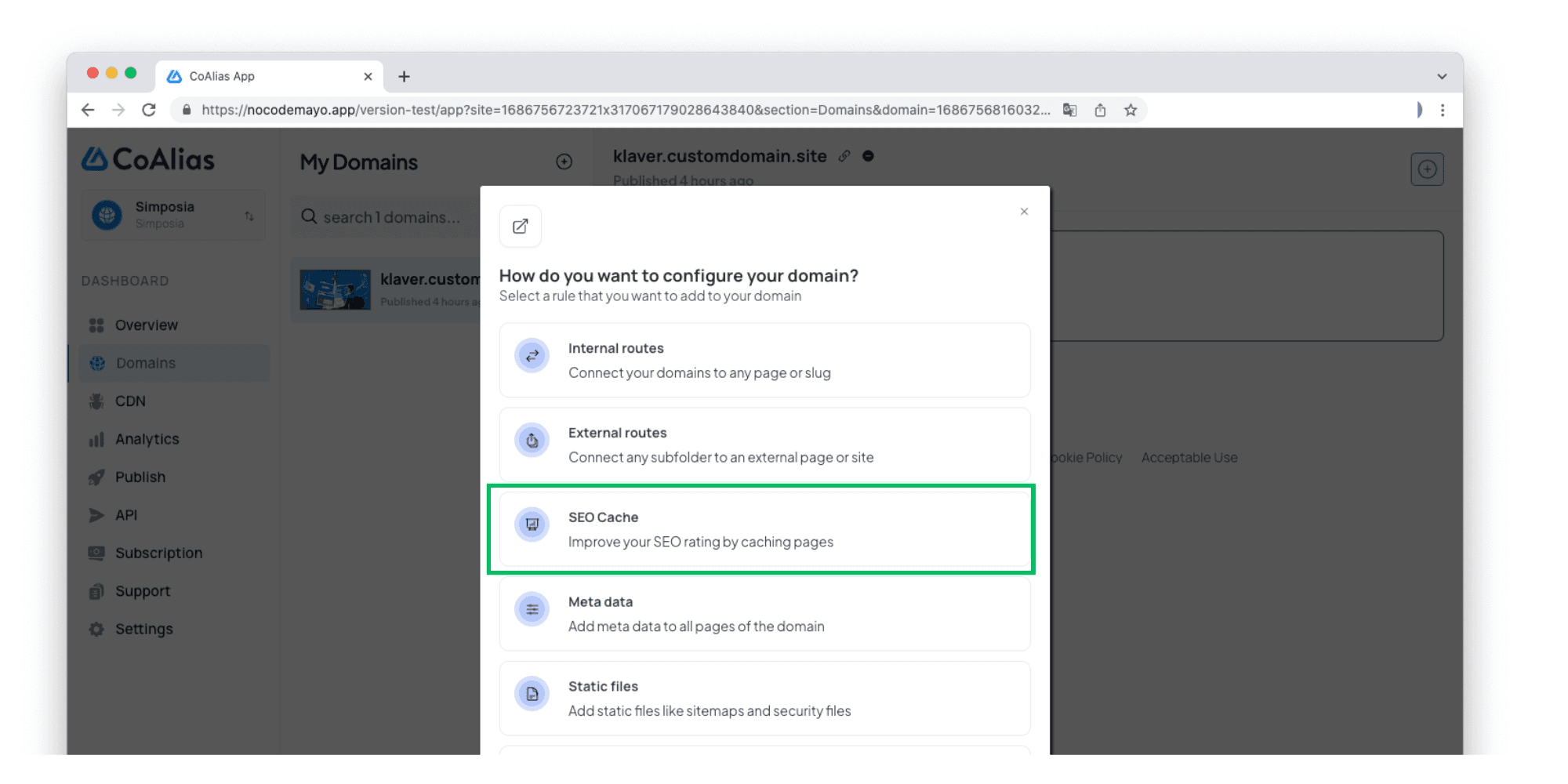The width and height of the screenshot is (1568, 784).
Task: Click the Publish rocket icon
Action: pyautogui.click(x=96, y=477)
